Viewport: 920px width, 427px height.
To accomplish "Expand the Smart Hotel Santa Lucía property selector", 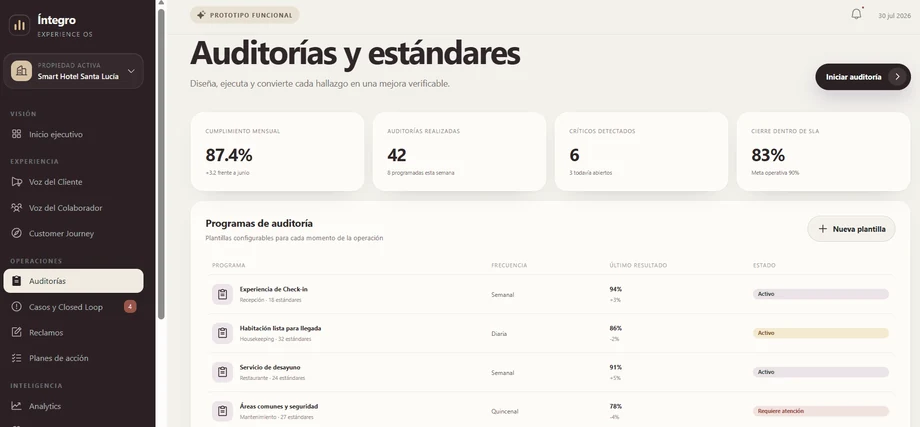I will point(73,71).
